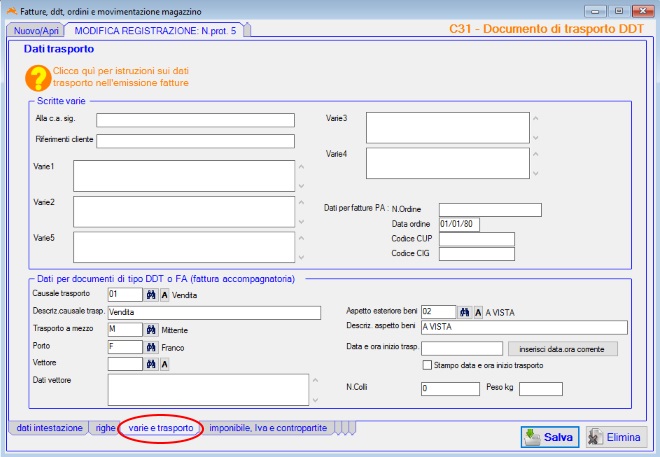The width and height of the screenshot is (660, 457).
Task: Click inside the Varie3 text area
Action: pos(448,128)
